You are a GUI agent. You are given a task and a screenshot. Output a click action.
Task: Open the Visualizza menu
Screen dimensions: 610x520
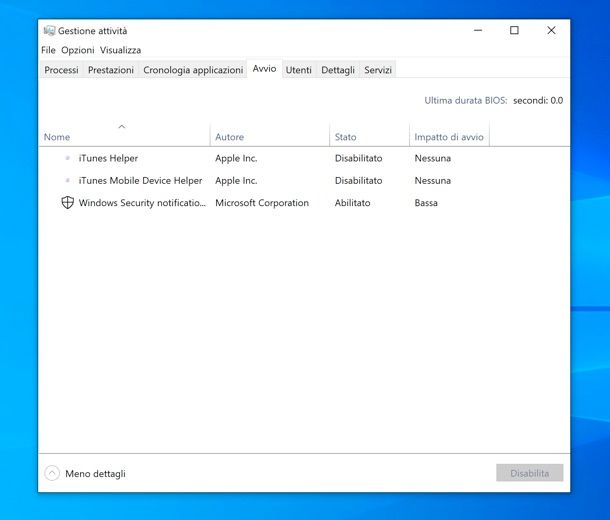point(120,50)
